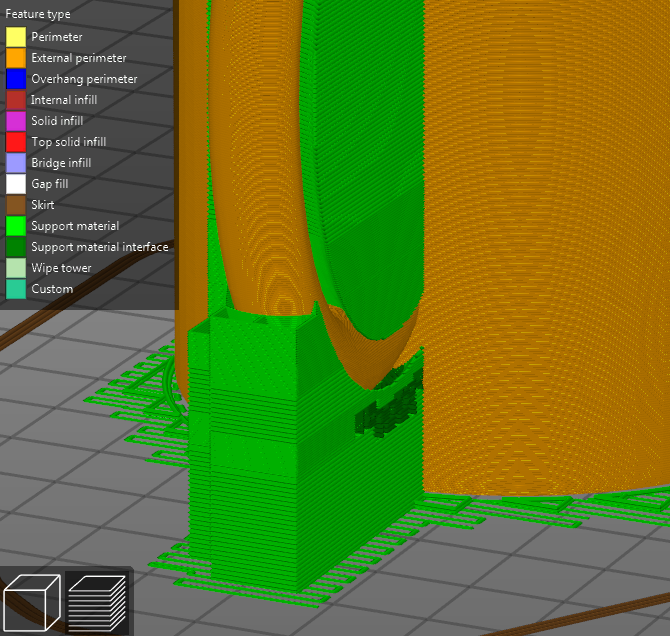670x636 pixels.
Task: Click the white Gap fill swatch
Action: 16,184
